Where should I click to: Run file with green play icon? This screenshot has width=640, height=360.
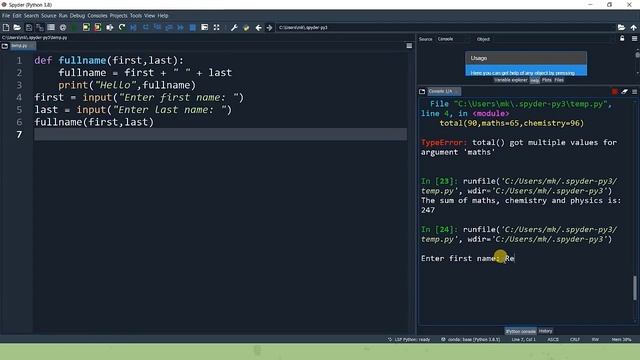74,27
